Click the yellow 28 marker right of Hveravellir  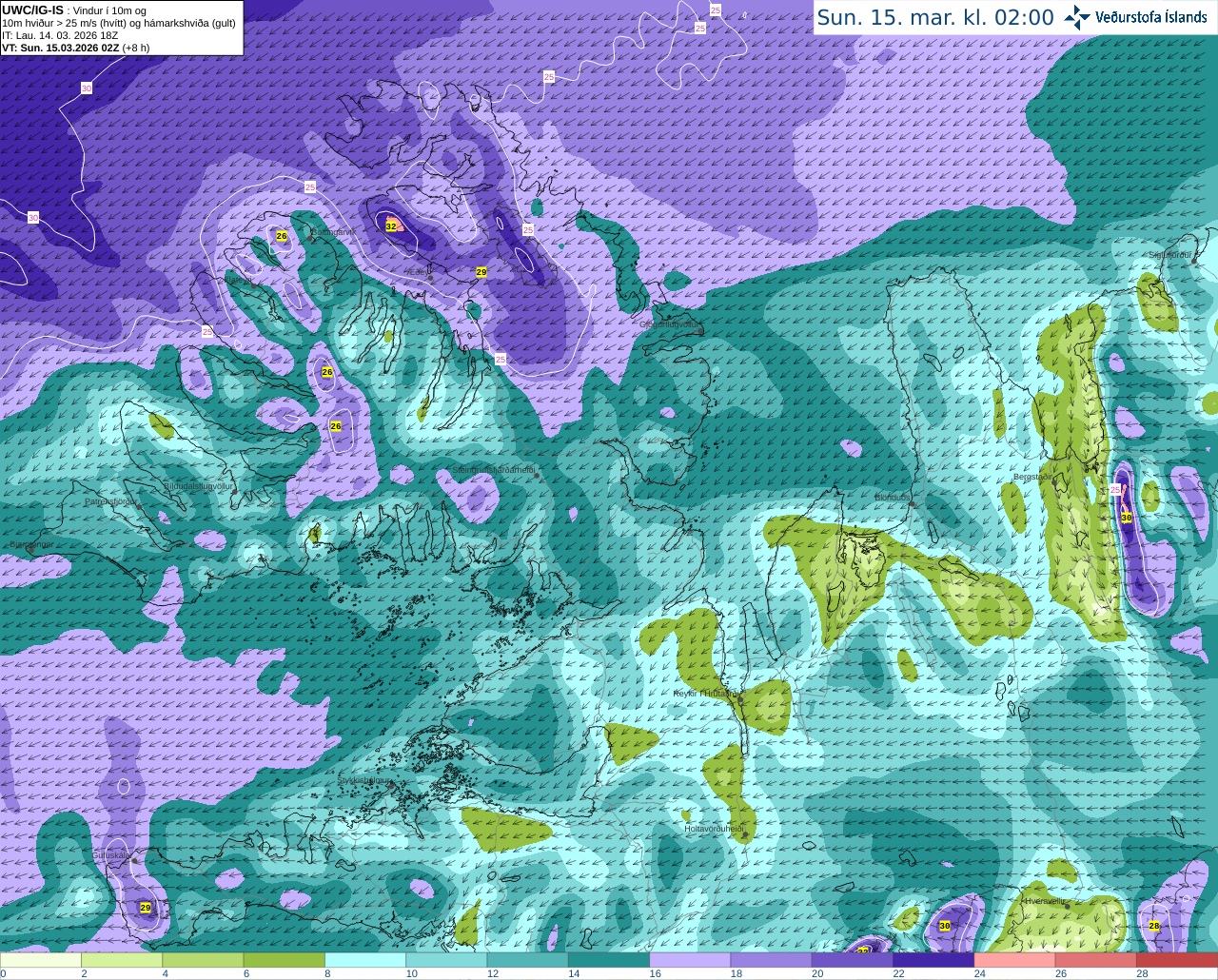(x=1154, y=926)
